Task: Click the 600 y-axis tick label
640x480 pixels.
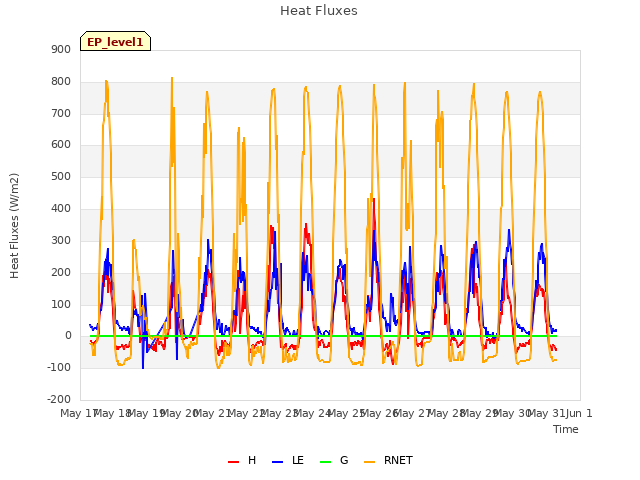Action: pyautogui.click(x=61, y=144)
